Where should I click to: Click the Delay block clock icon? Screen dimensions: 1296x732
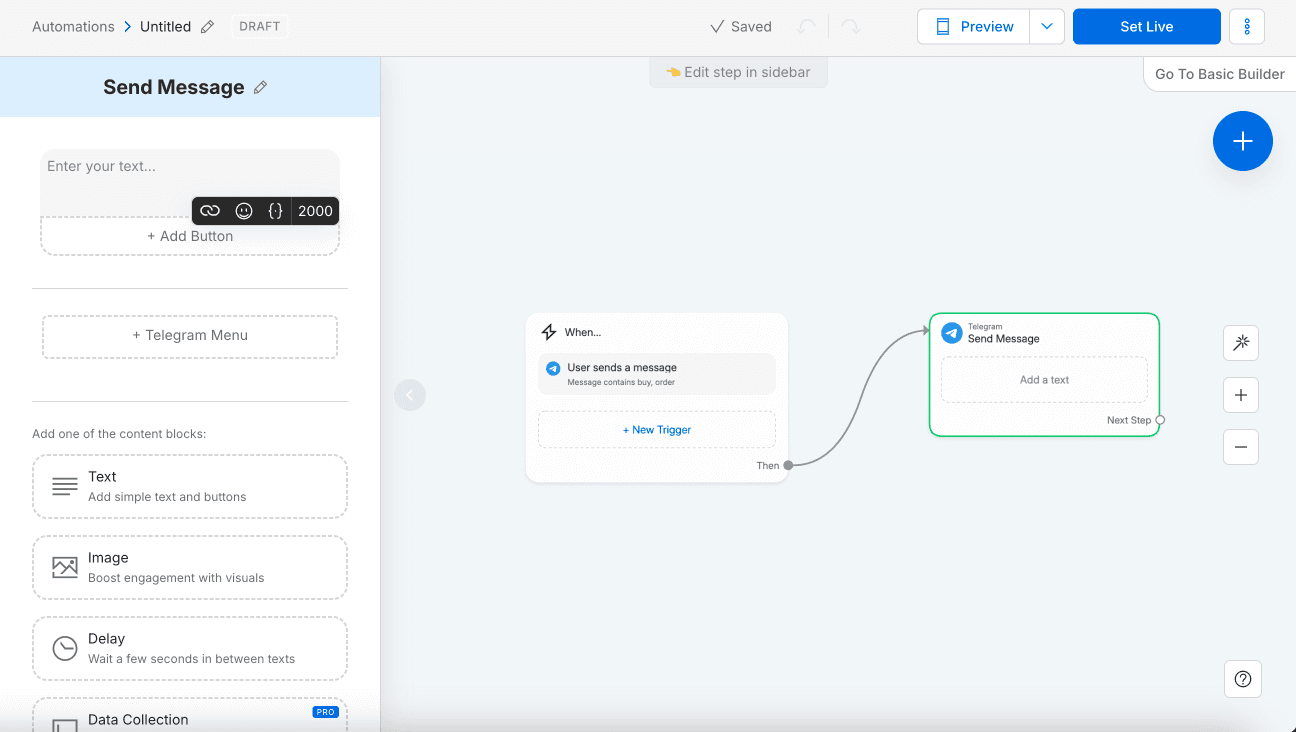pyautogui.click(x=65, y=648)
